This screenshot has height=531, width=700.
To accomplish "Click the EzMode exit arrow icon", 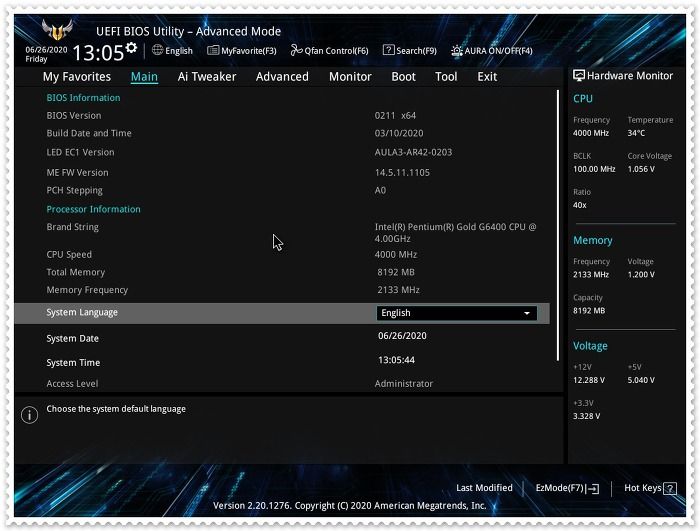I will click(593, 489).
